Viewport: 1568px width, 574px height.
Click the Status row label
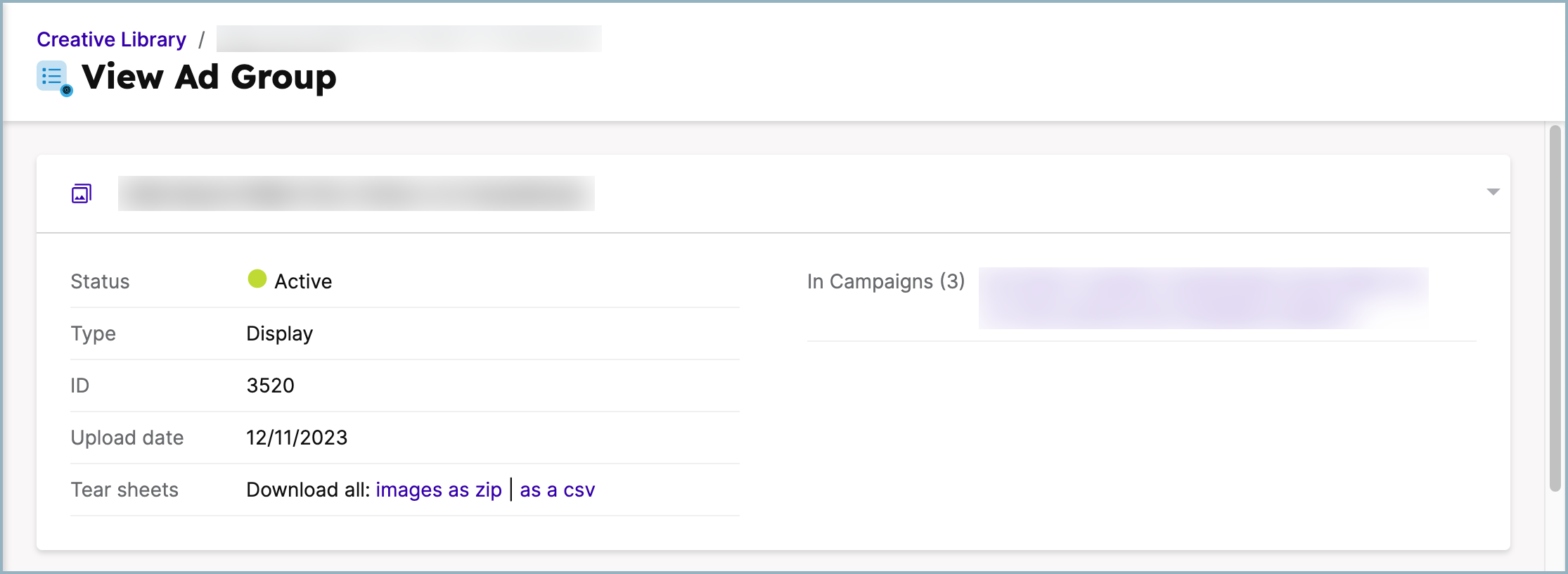point(100,281)
